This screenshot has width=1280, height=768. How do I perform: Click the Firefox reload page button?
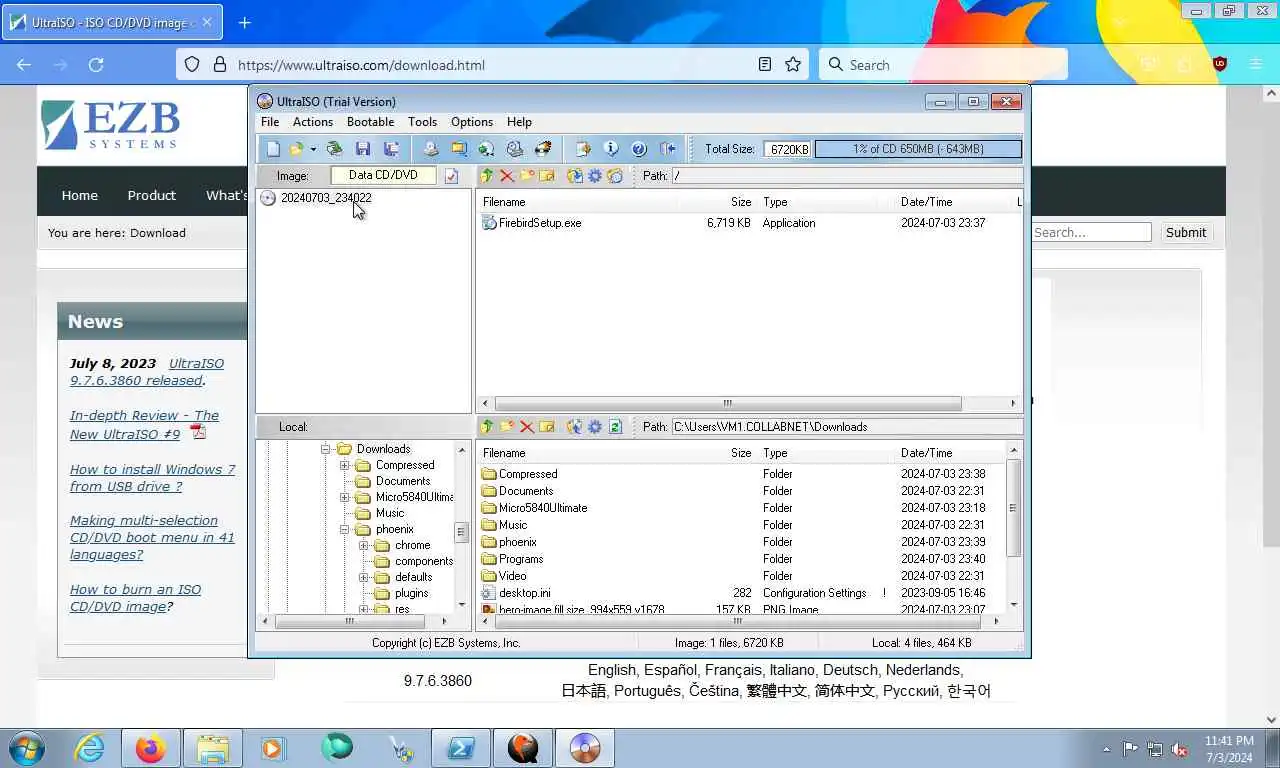pos(96,65)
